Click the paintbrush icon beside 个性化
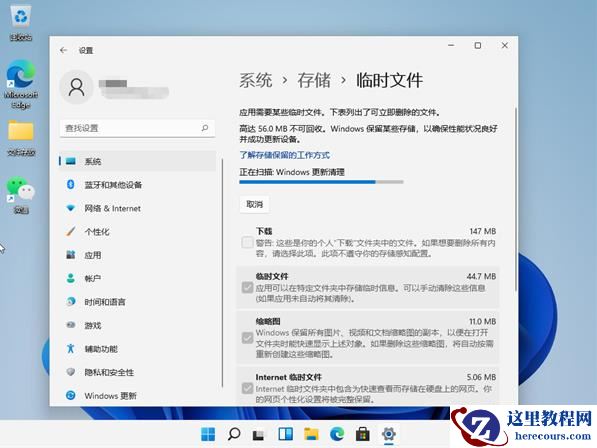This screenshot has height=448, width=597. click(70, 231)
